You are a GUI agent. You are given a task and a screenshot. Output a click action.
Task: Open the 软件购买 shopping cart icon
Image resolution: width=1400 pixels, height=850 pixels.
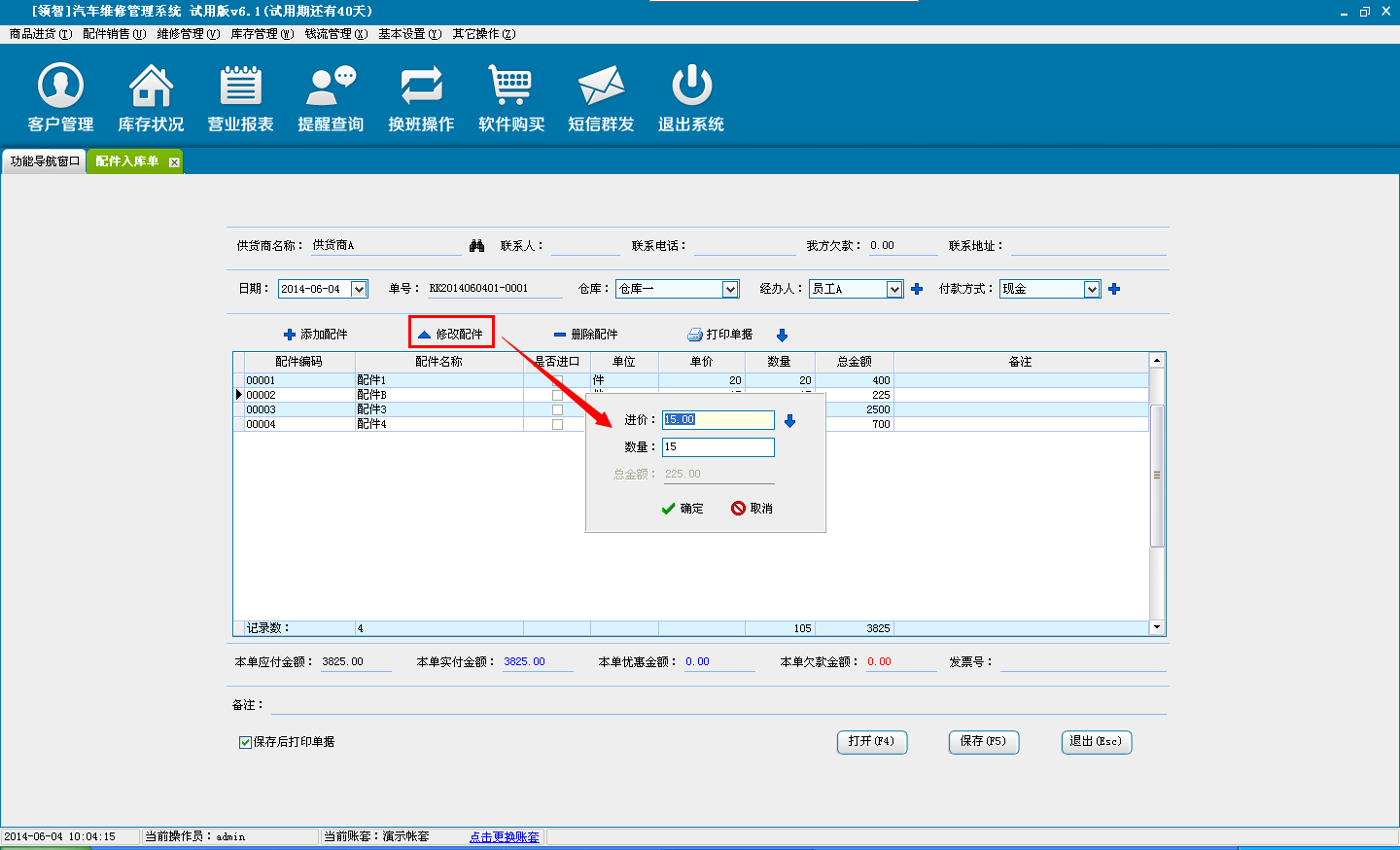510,87
